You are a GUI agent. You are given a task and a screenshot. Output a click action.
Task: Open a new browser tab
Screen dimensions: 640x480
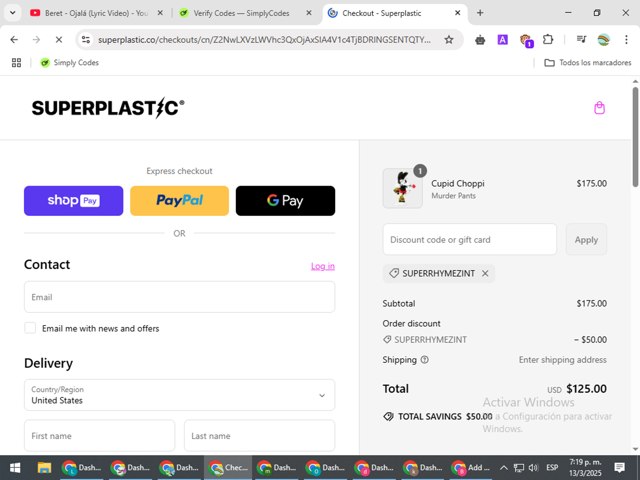click(480, 13)
